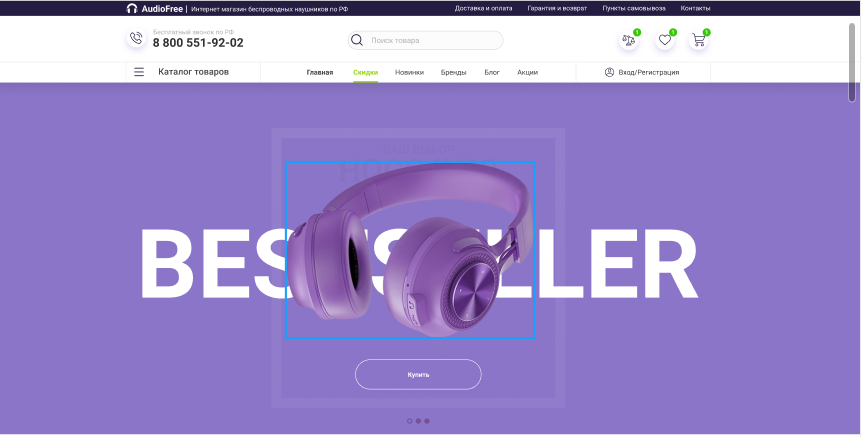Click the phone call icon

click(136, 38)
